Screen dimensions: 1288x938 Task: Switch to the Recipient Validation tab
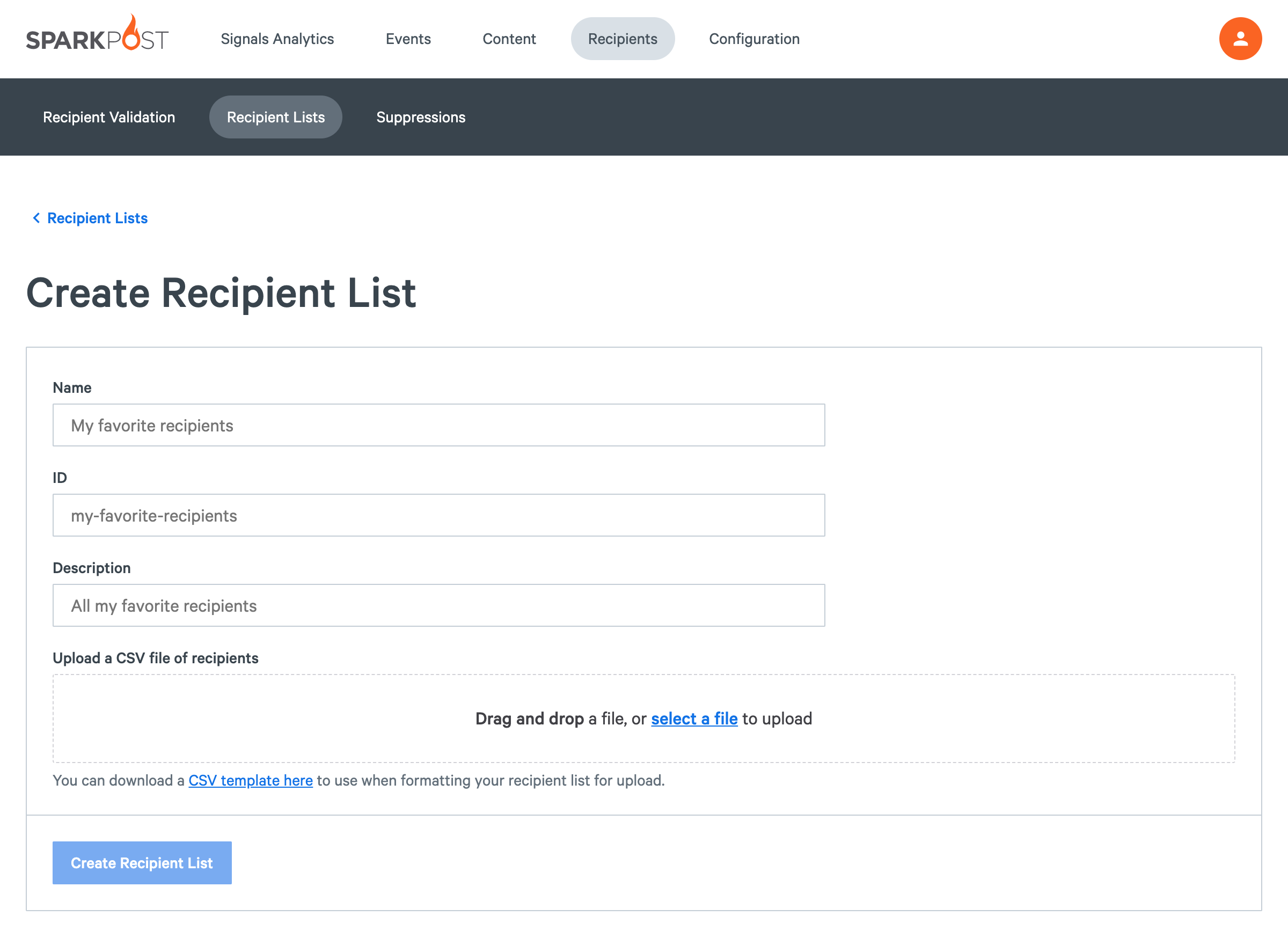tap(109, 117)
